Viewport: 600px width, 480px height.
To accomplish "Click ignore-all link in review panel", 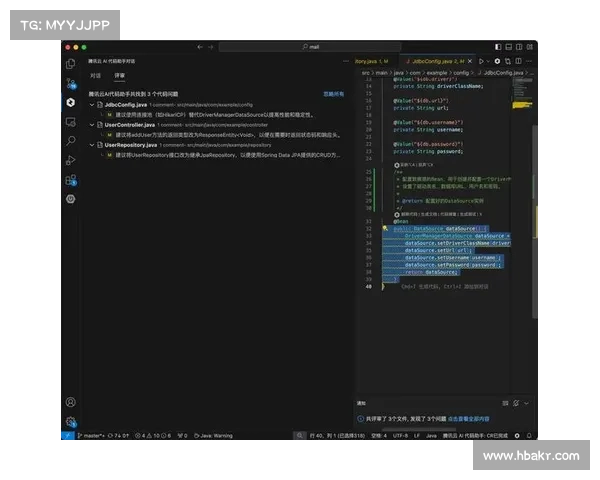I will click(333, 94).
